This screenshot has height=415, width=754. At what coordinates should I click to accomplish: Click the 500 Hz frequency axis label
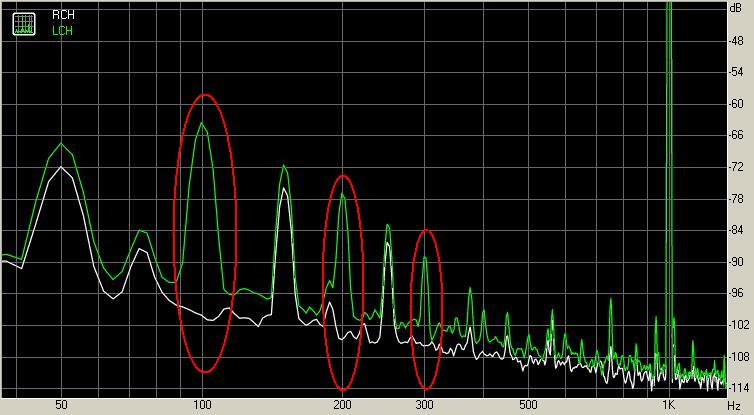528,405
